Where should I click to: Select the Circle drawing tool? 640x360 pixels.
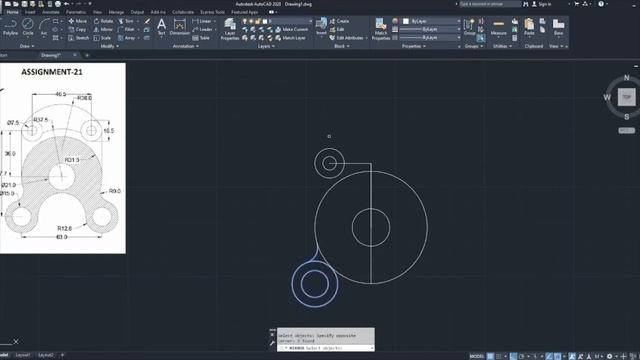[28, 28]
